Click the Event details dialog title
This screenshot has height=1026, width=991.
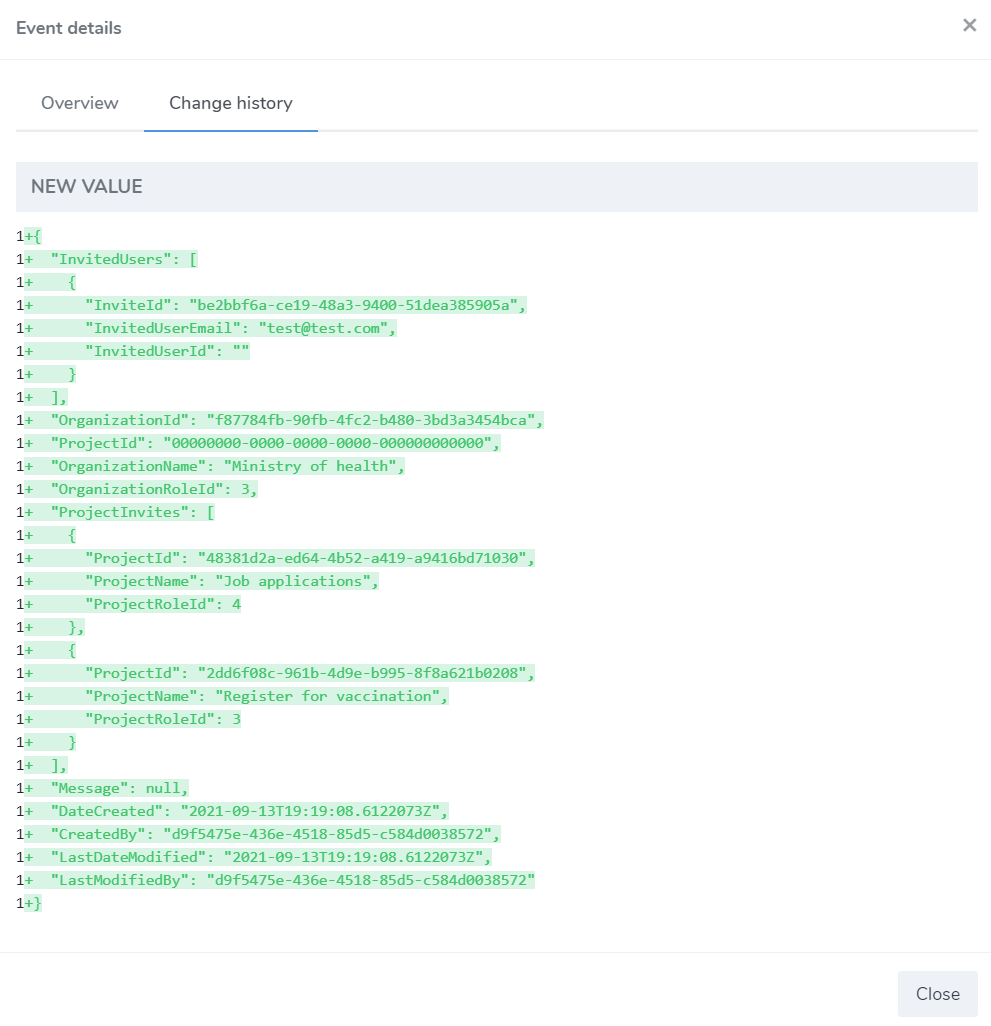tap(69, 28)
